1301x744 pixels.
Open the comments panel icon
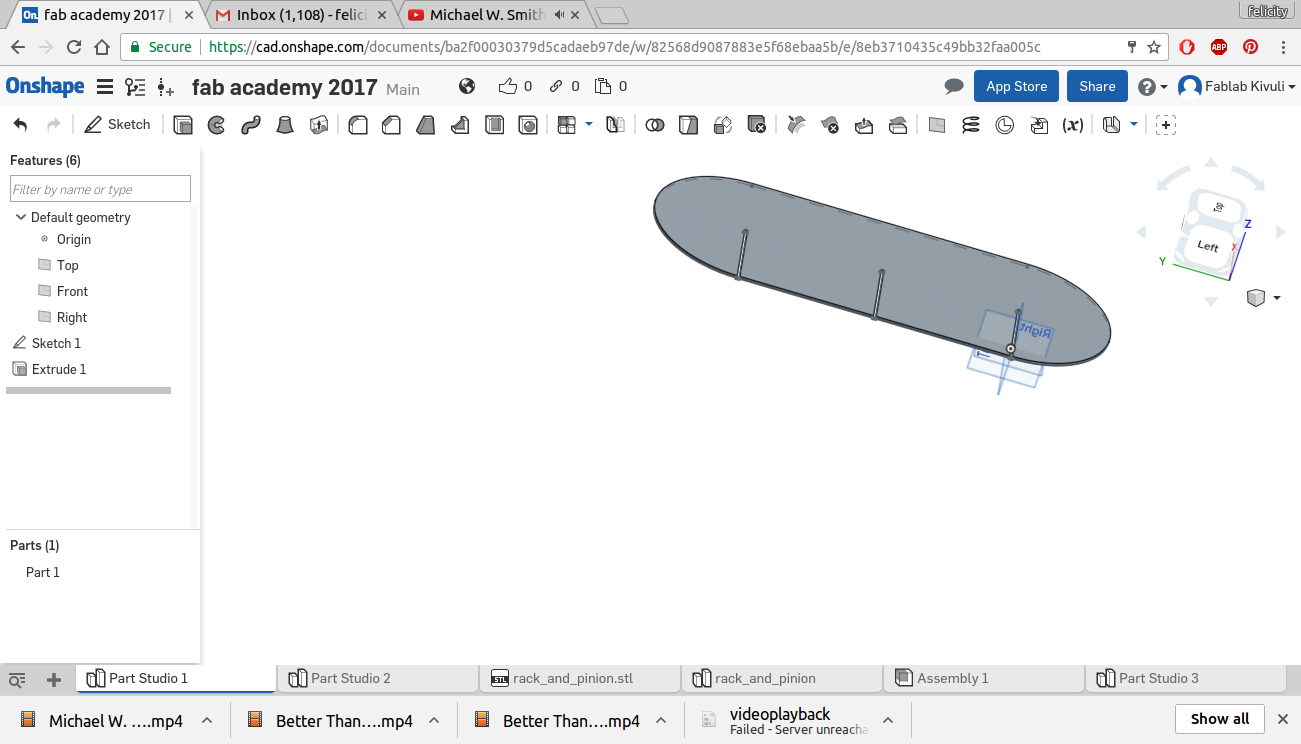click(x=954, y=87)
